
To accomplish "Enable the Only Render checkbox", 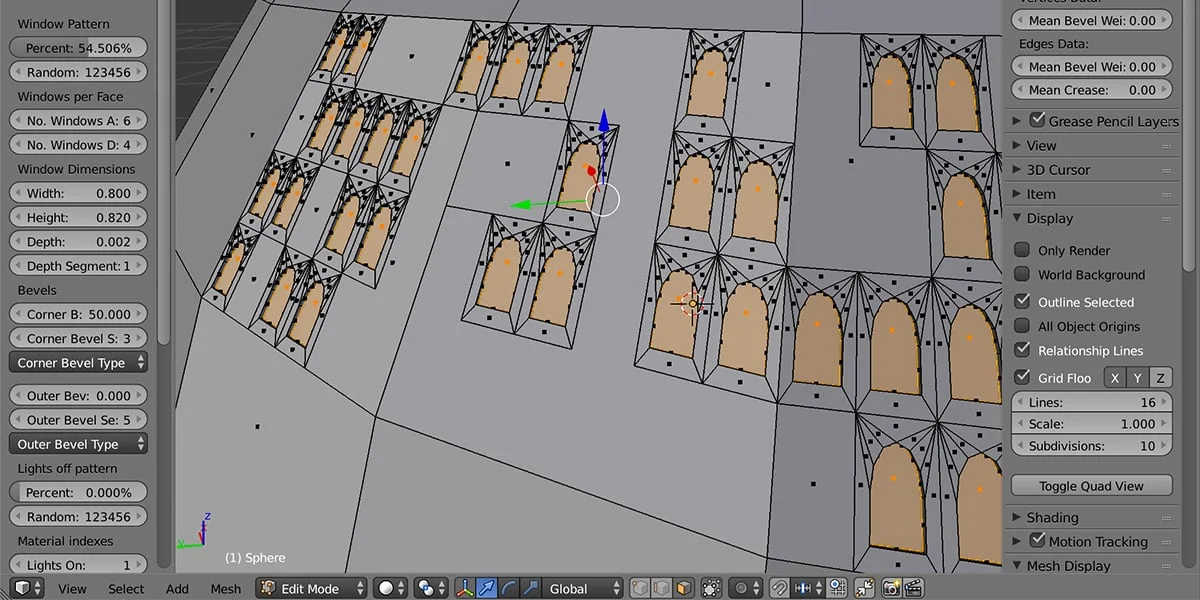I will click(x=1022, y=250).
